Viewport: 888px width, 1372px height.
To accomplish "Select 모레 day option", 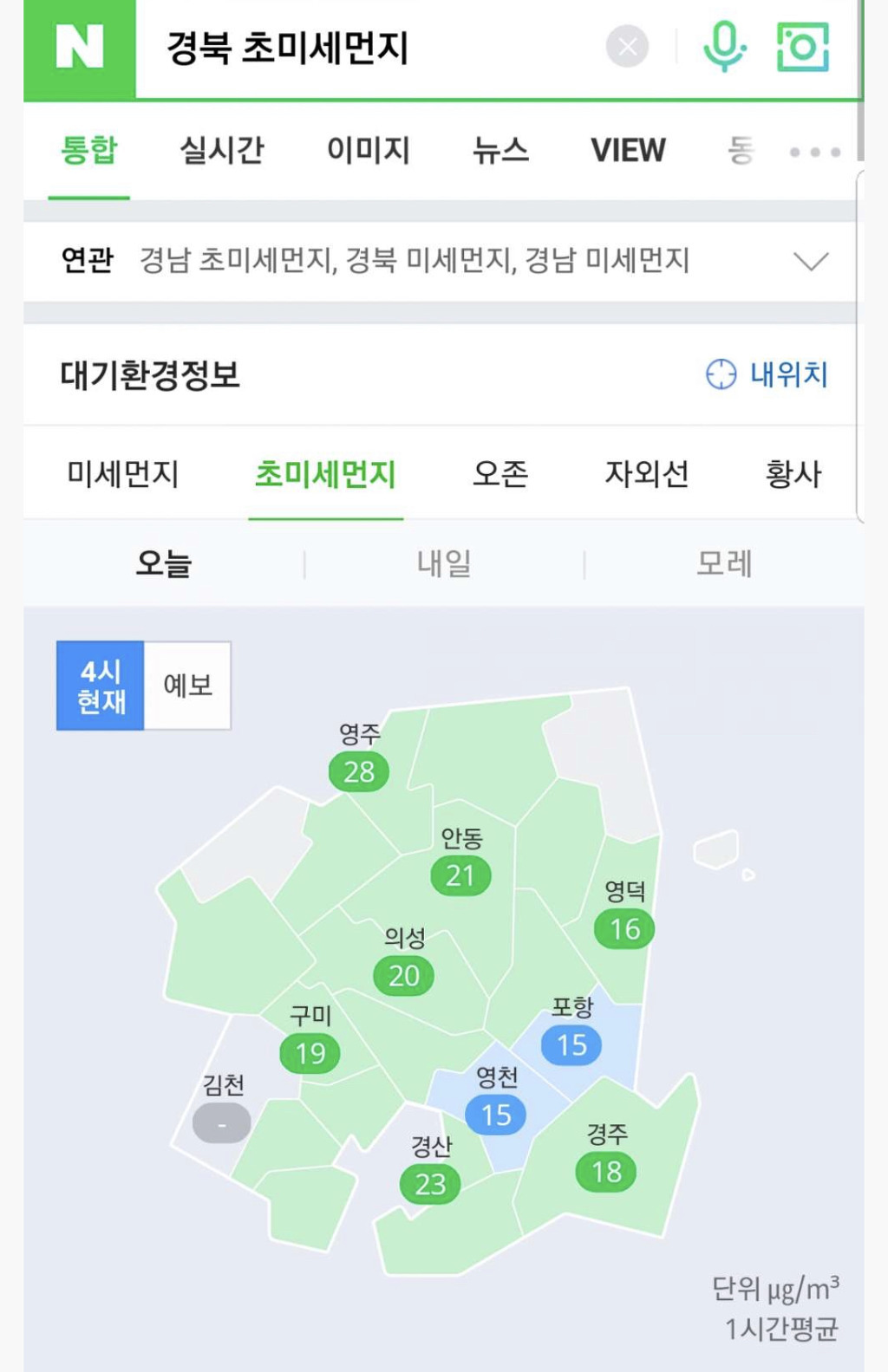I will click(x=725, y=563).
